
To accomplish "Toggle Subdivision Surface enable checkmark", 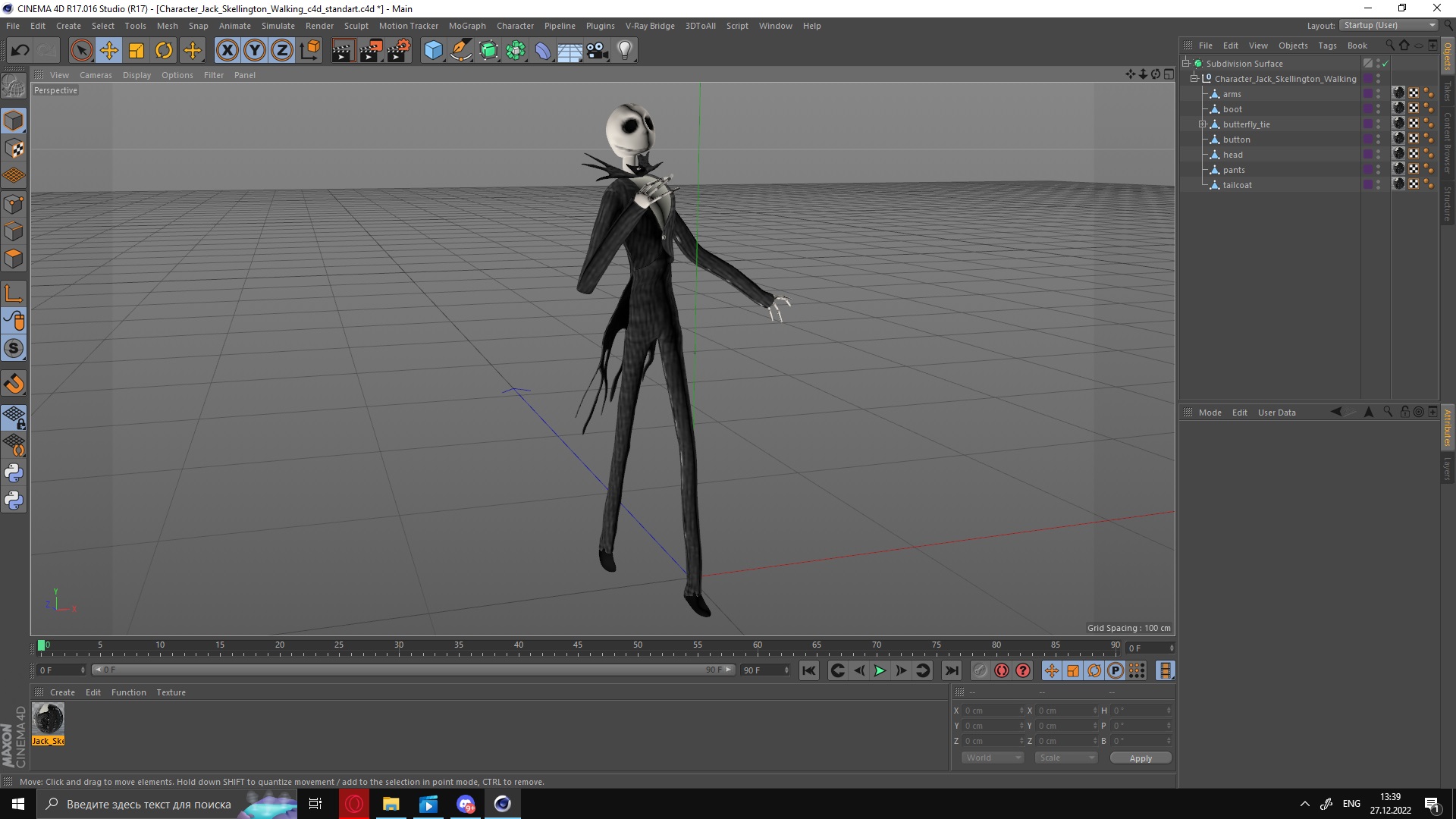I will point(1385,64).
